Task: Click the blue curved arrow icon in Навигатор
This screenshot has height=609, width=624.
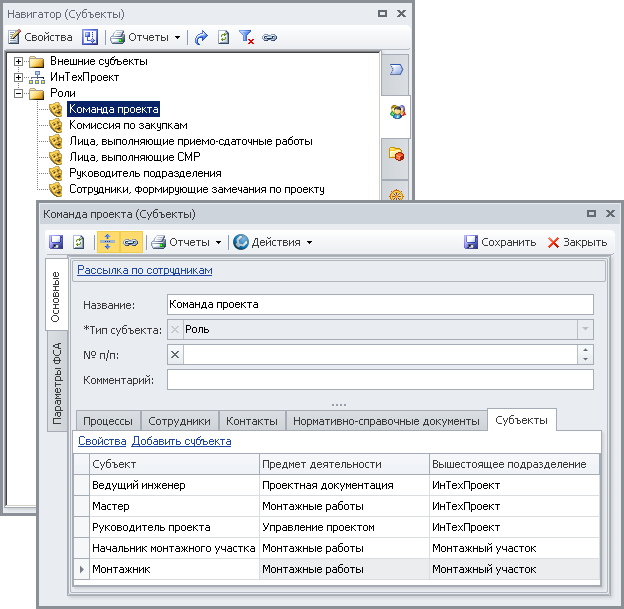Action: pos(201,37)
